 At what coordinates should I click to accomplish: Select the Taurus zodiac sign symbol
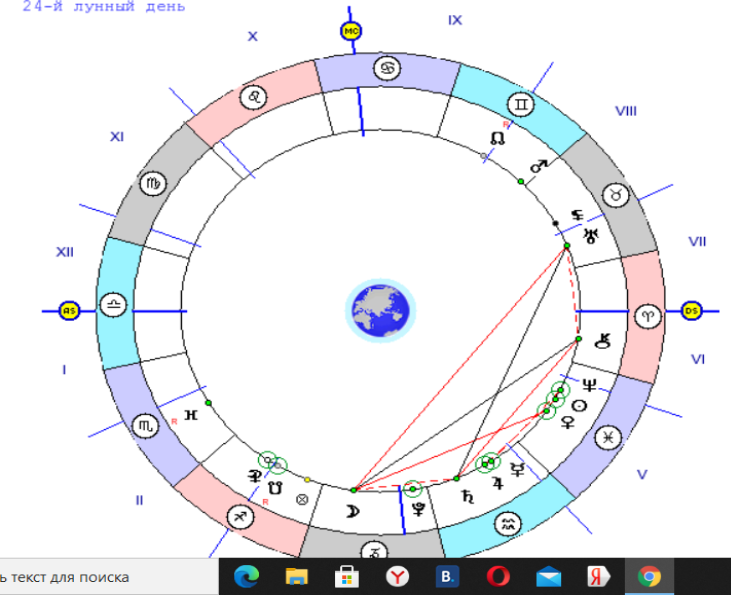pos(618,196)
